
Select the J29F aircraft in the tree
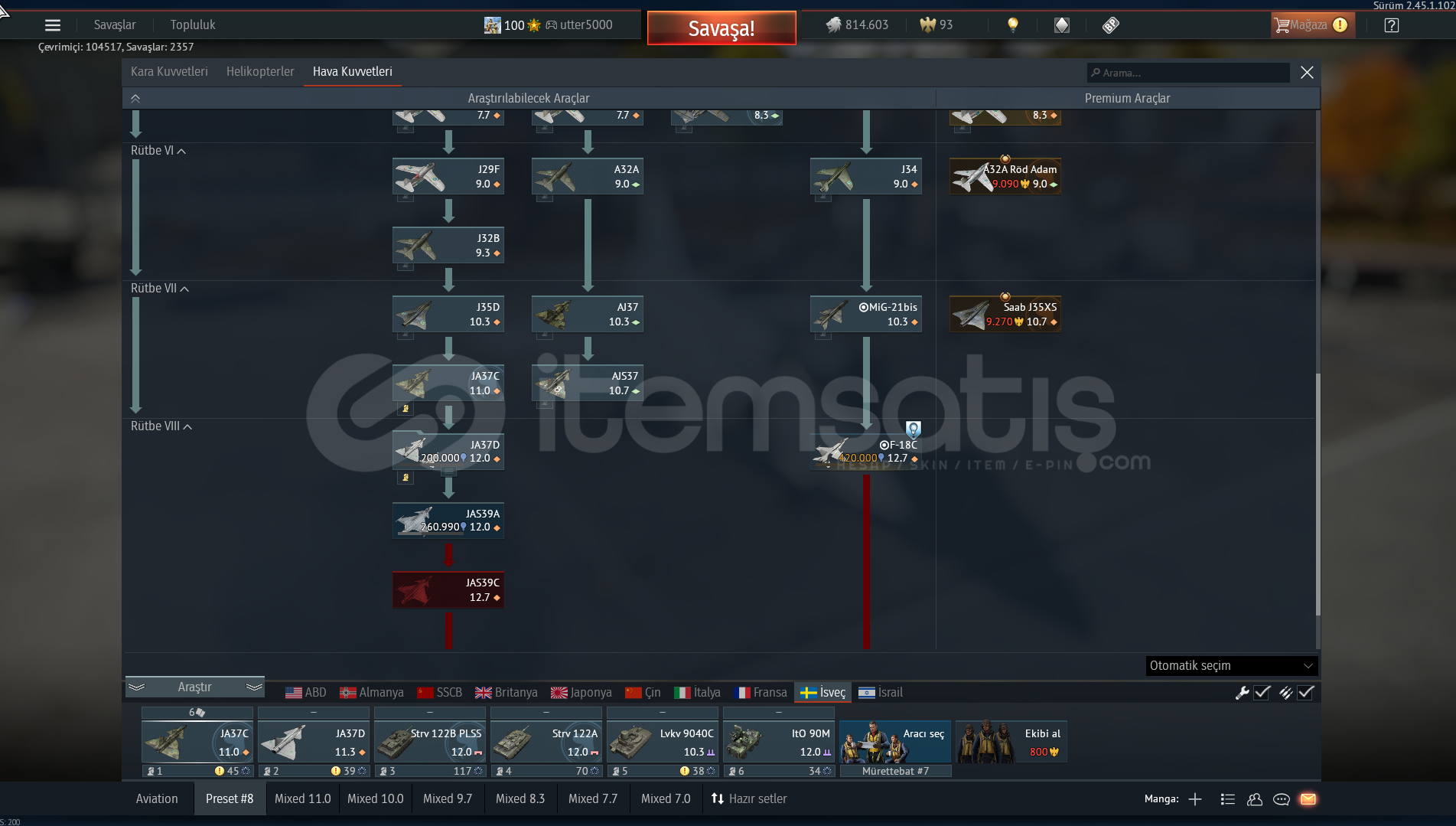tap(448, 176)
